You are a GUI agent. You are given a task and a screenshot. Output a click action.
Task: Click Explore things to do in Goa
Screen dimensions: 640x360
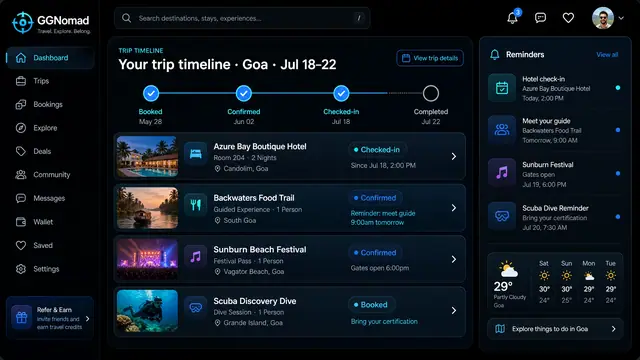tap(555, 329)
